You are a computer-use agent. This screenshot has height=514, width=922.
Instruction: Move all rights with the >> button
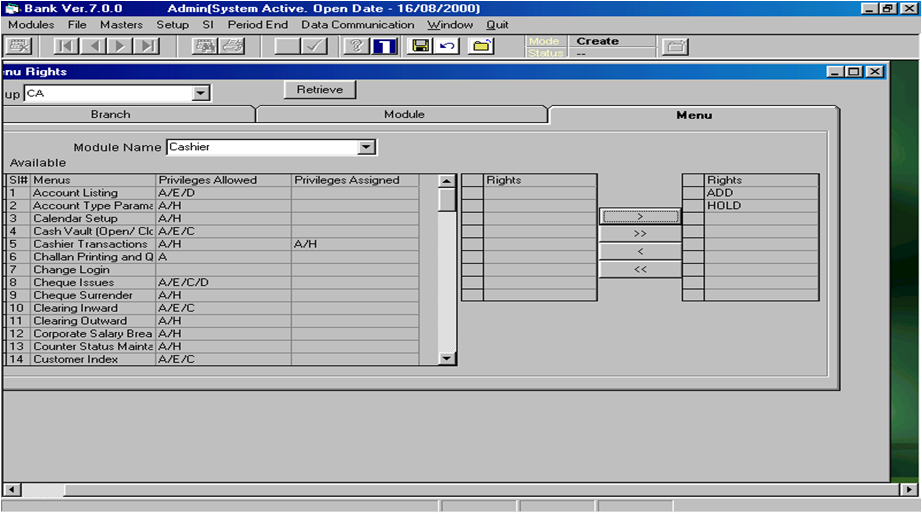tap(640, 233)
